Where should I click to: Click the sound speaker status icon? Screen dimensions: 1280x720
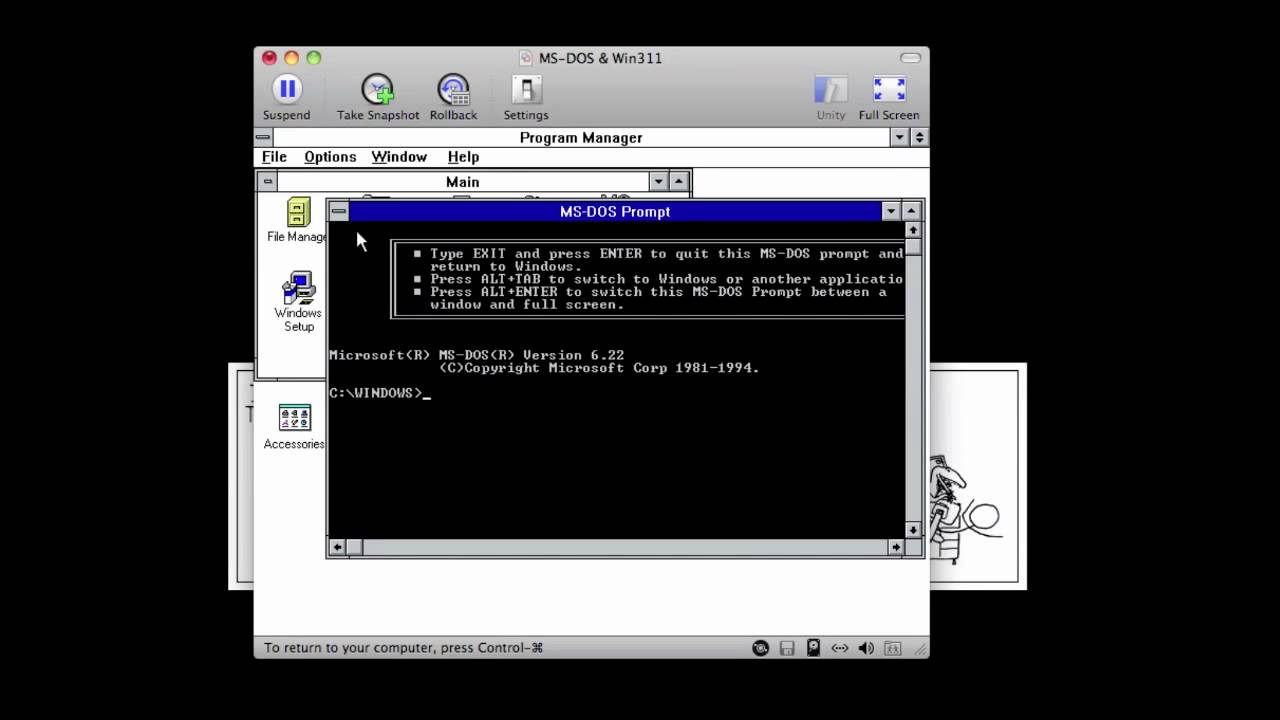[866, 648]
